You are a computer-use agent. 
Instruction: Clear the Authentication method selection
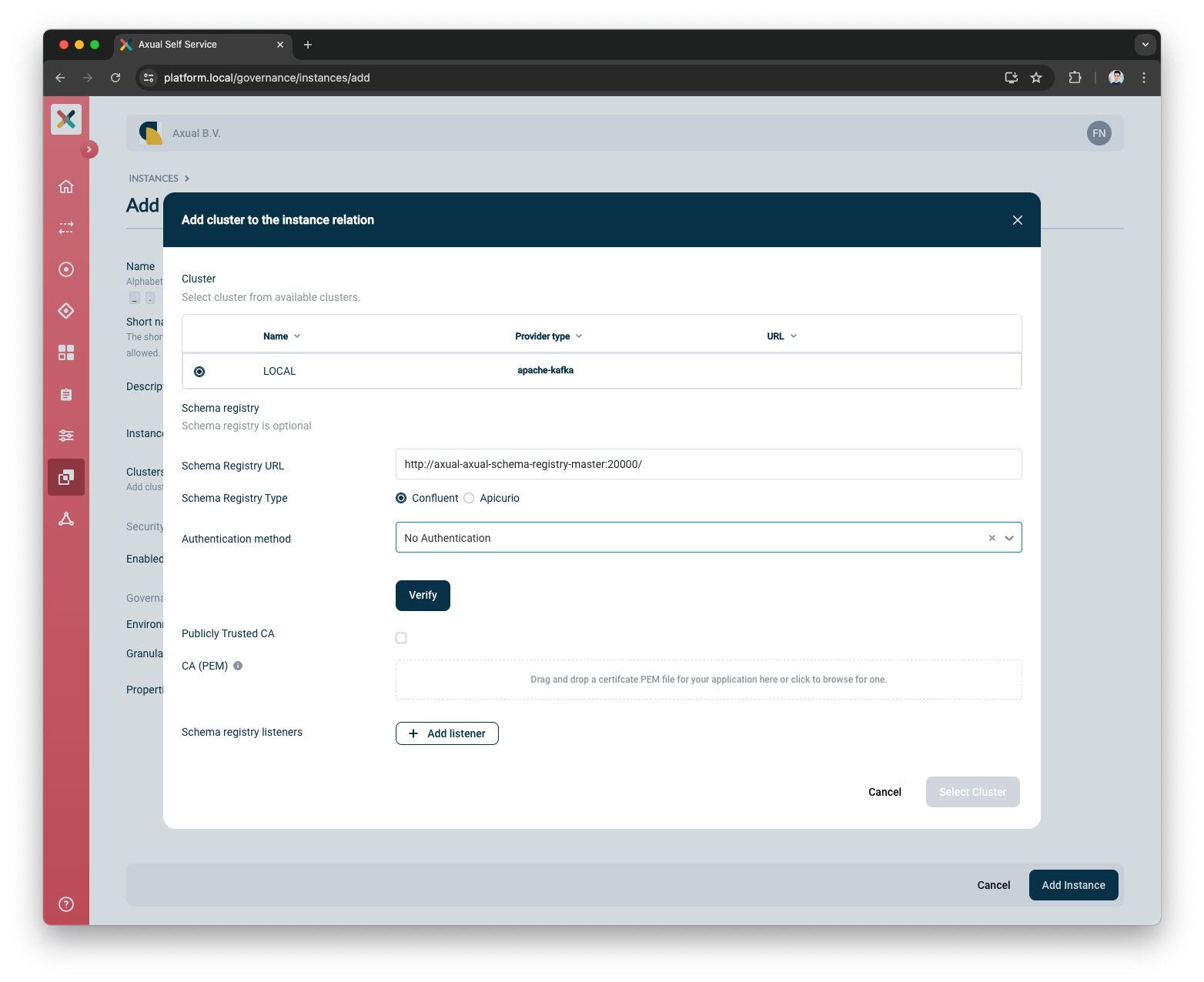pos(992,538)
